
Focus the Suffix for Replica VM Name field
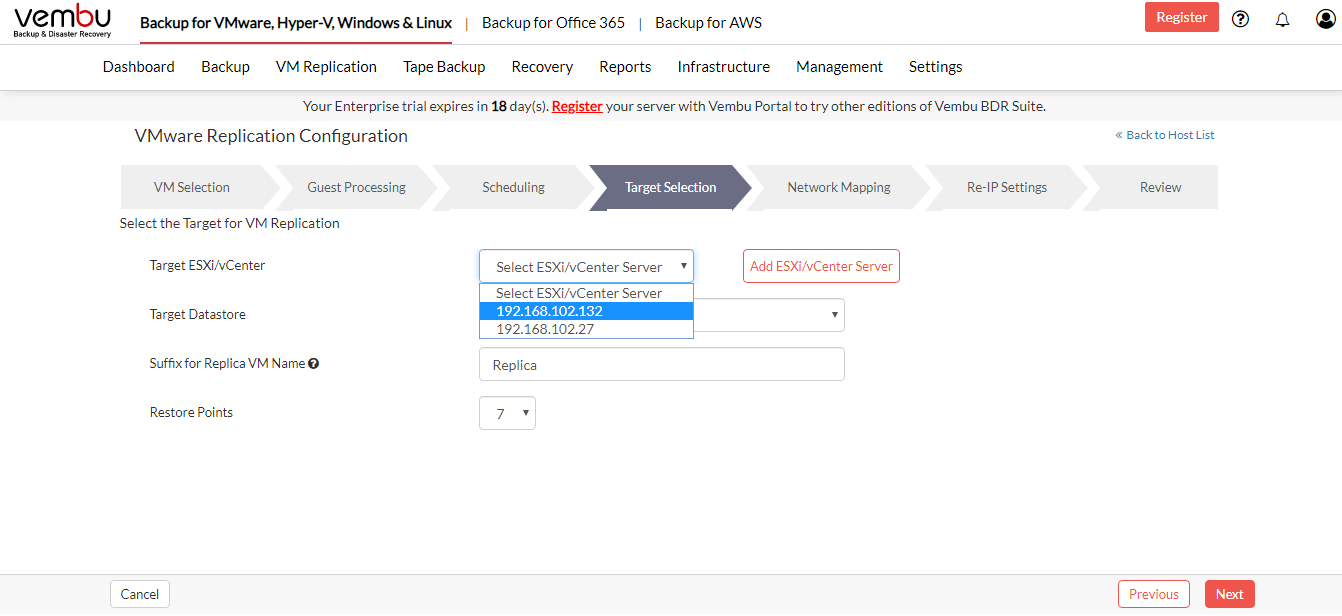click(662, 364)
